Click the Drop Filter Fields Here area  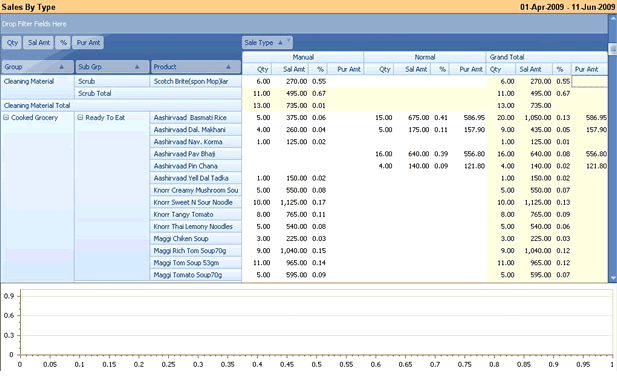pyautogui.click(x=304, y=24)
